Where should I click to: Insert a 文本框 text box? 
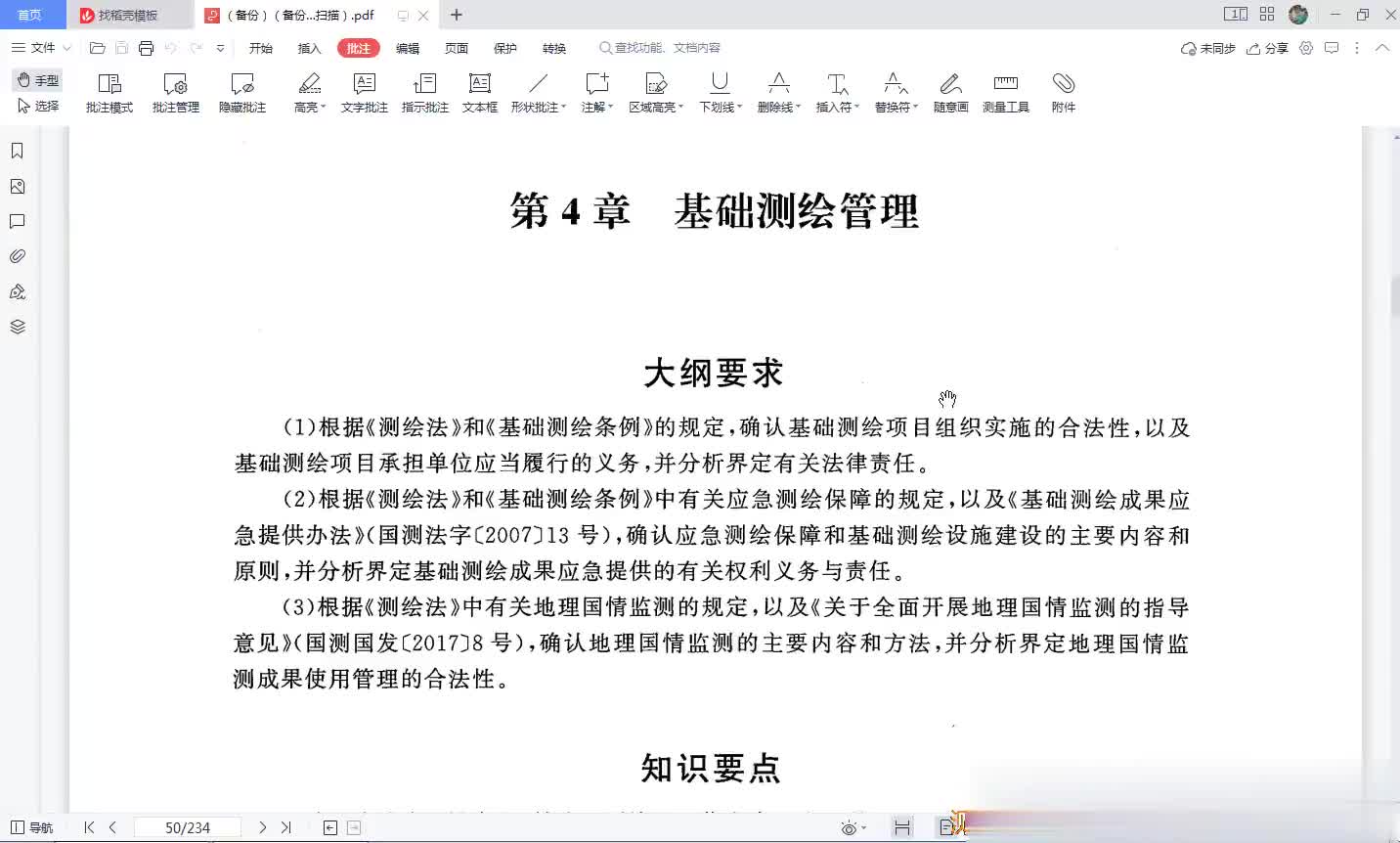point(479,92)
